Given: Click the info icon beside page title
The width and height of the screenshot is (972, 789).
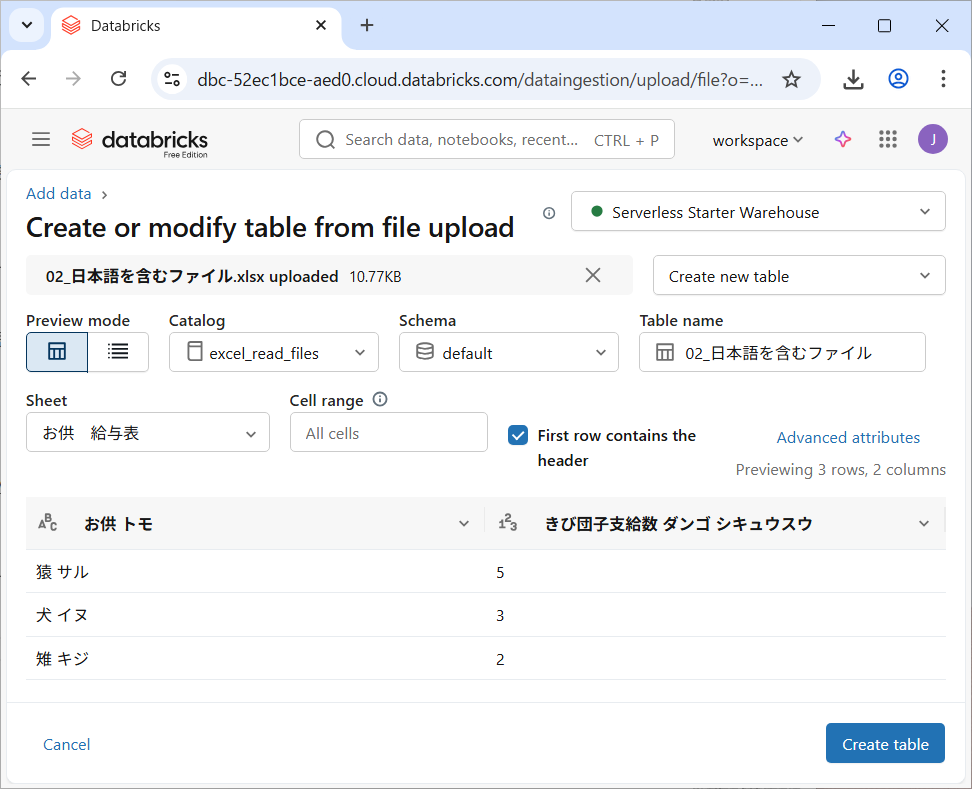Looking at the screenshot, I should pos(549,213).
